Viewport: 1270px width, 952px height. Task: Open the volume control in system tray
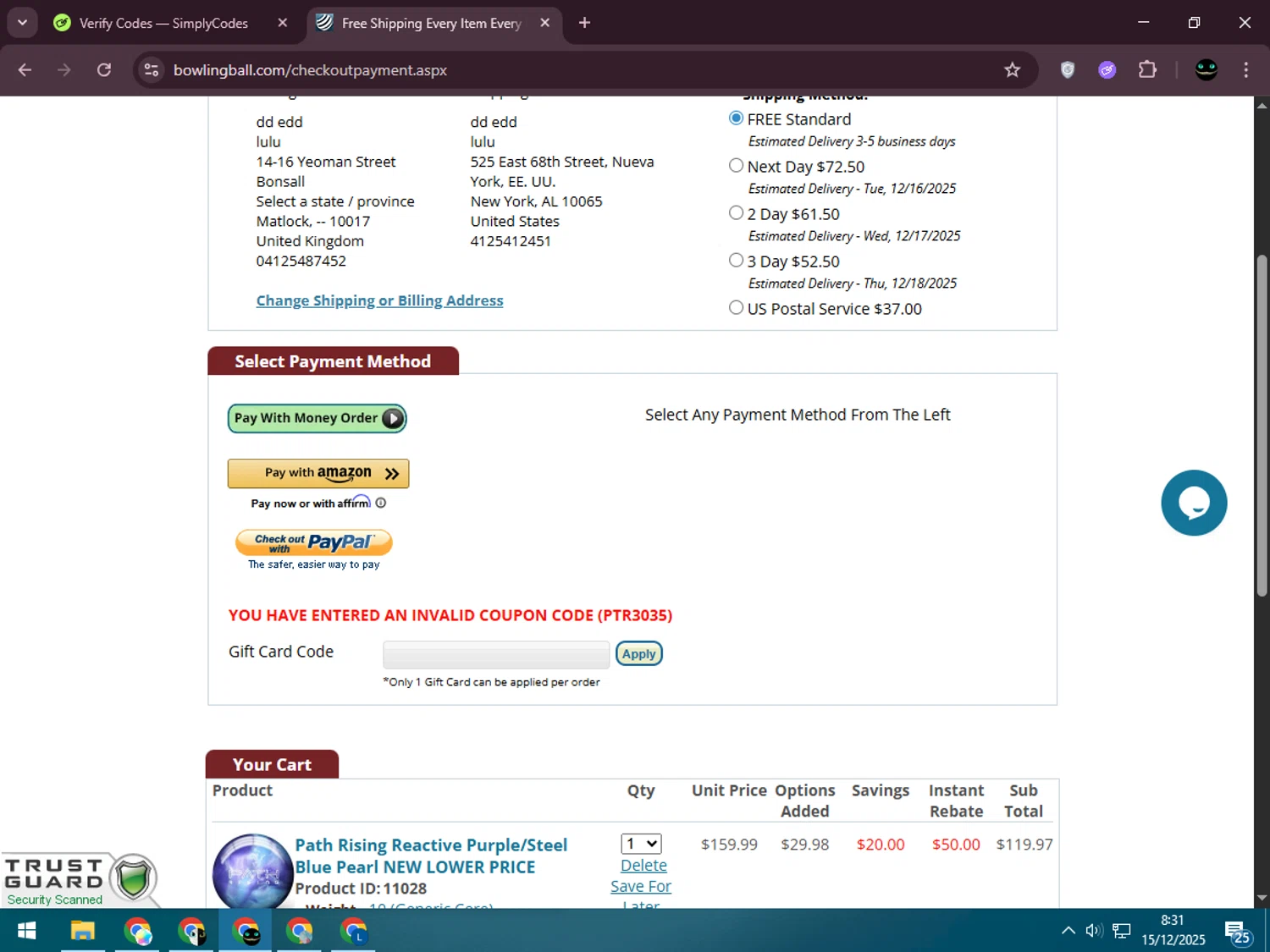click(x=1094, y=931)
